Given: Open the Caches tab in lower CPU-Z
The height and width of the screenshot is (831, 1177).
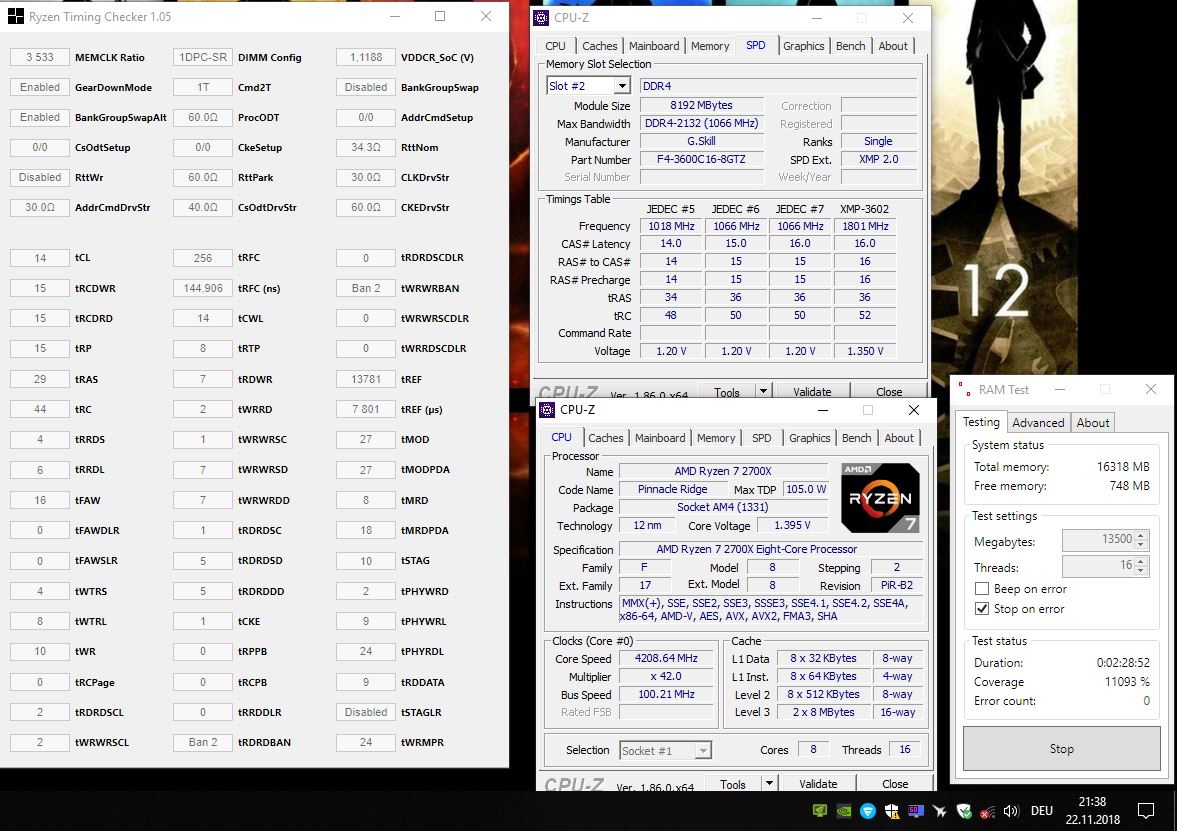Looking at the screenshot, I should (605, 438).
